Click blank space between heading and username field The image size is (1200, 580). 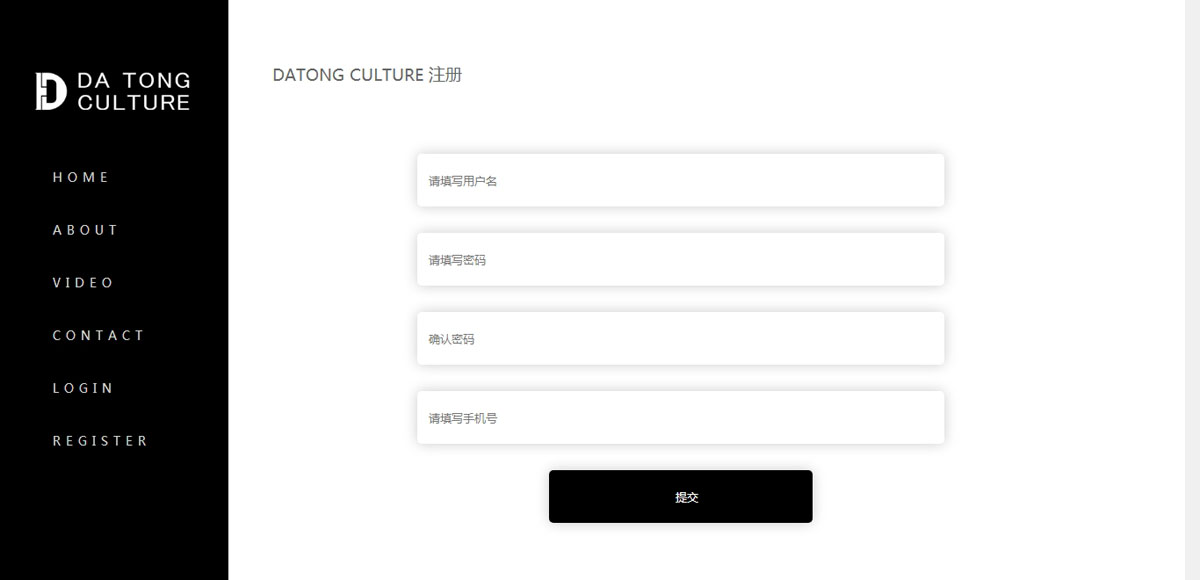(680, 118)
